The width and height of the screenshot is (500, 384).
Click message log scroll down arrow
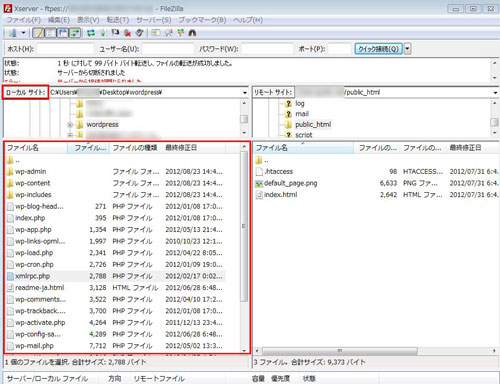point(495,78)
